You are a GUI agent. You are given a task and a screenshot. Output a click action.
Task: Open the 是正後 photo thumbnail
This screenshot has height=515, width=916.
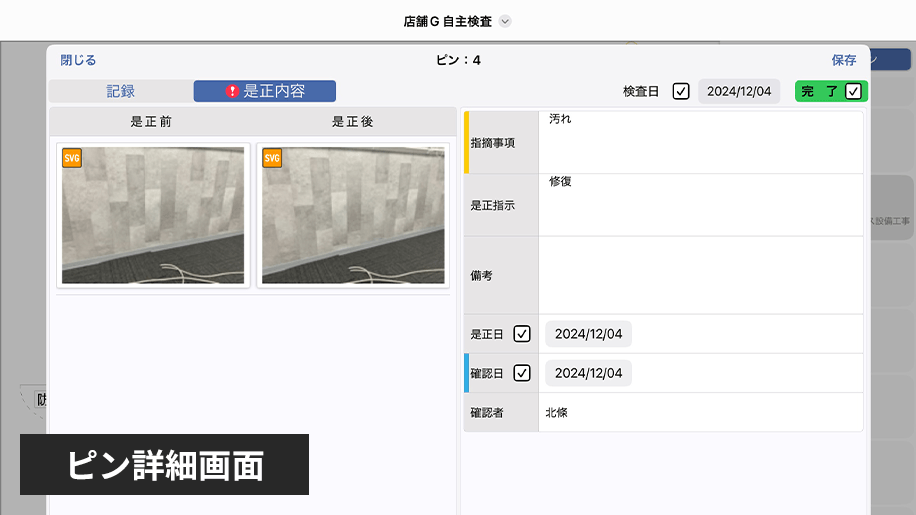353,215
